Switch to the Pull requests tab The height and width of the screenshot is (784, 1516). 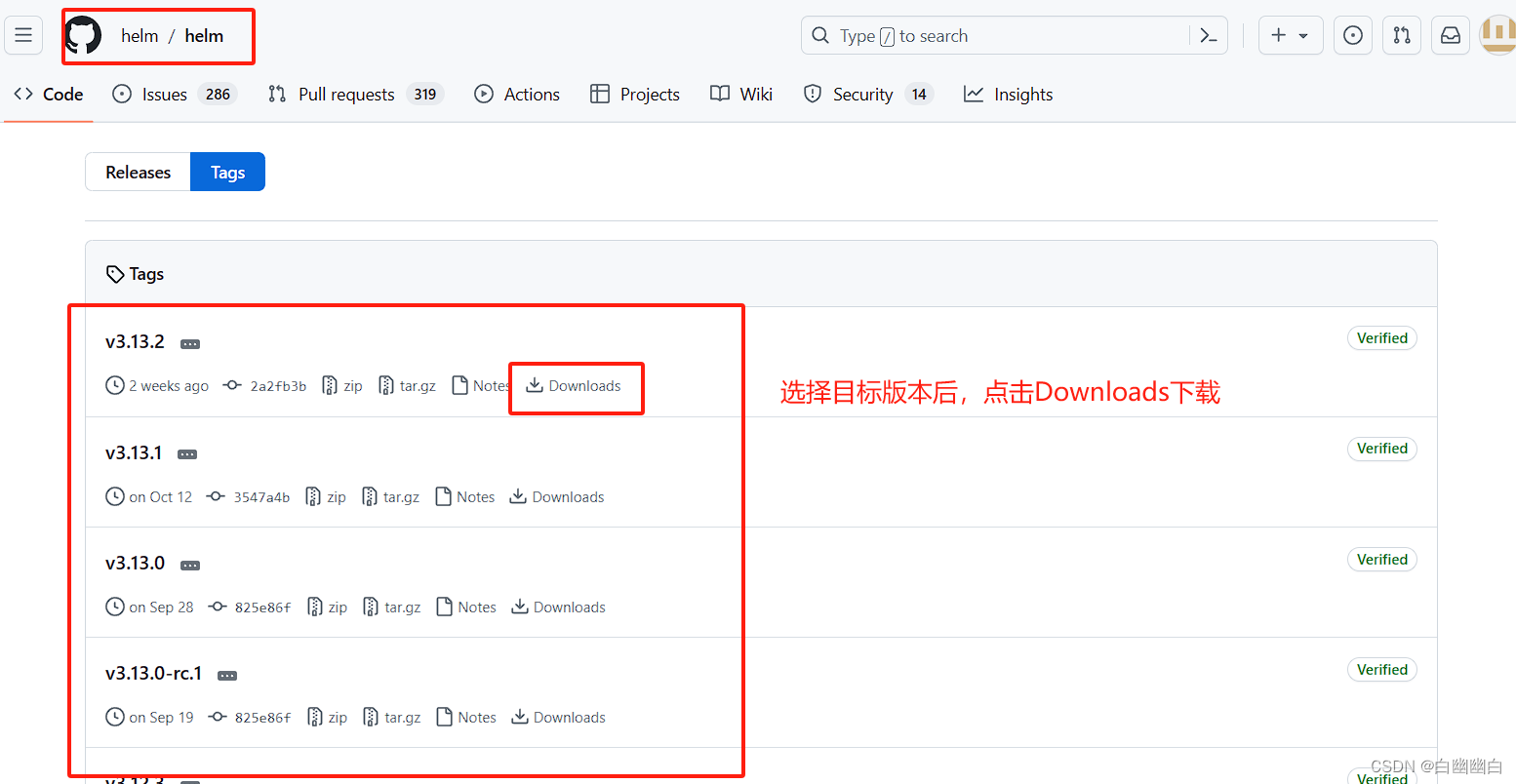click(x=356, y=95)
